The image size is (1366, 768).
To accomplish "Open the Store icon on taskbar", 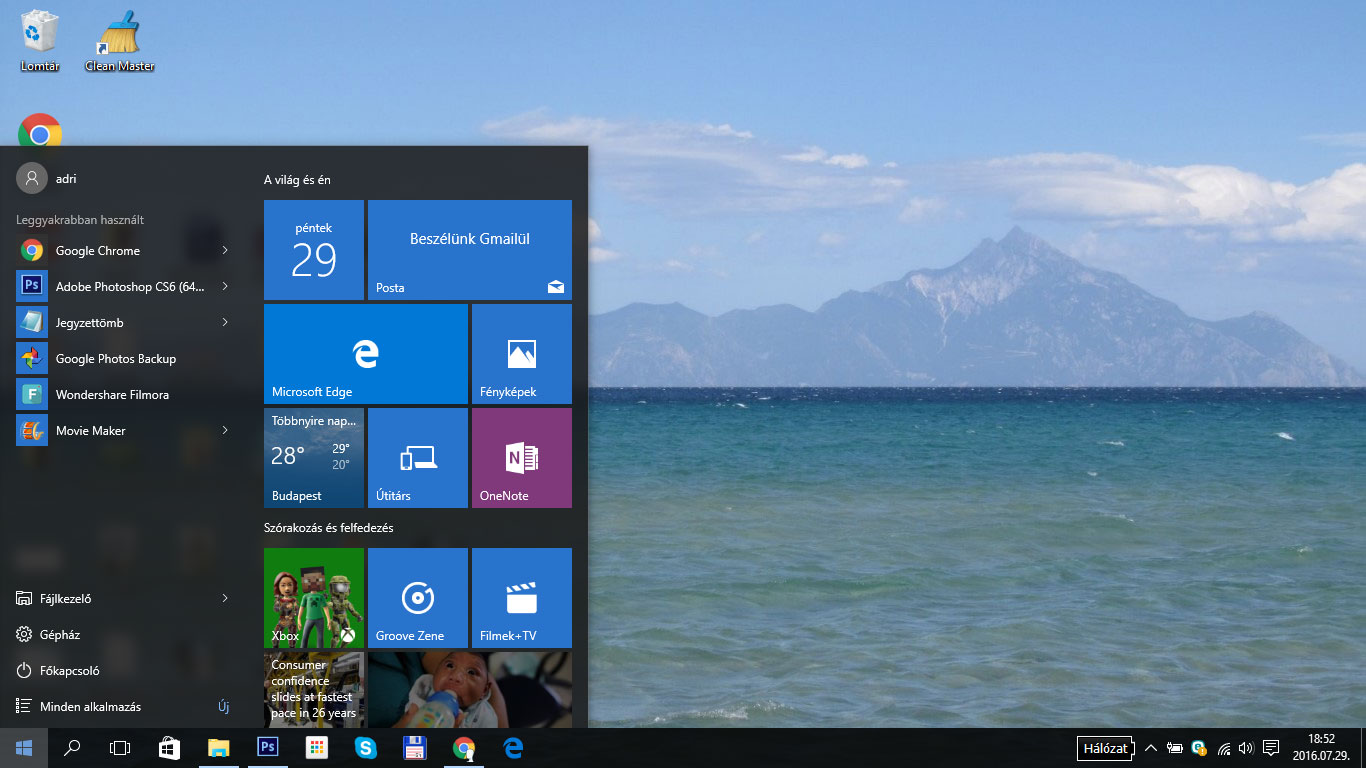I will tap(169, 748).
